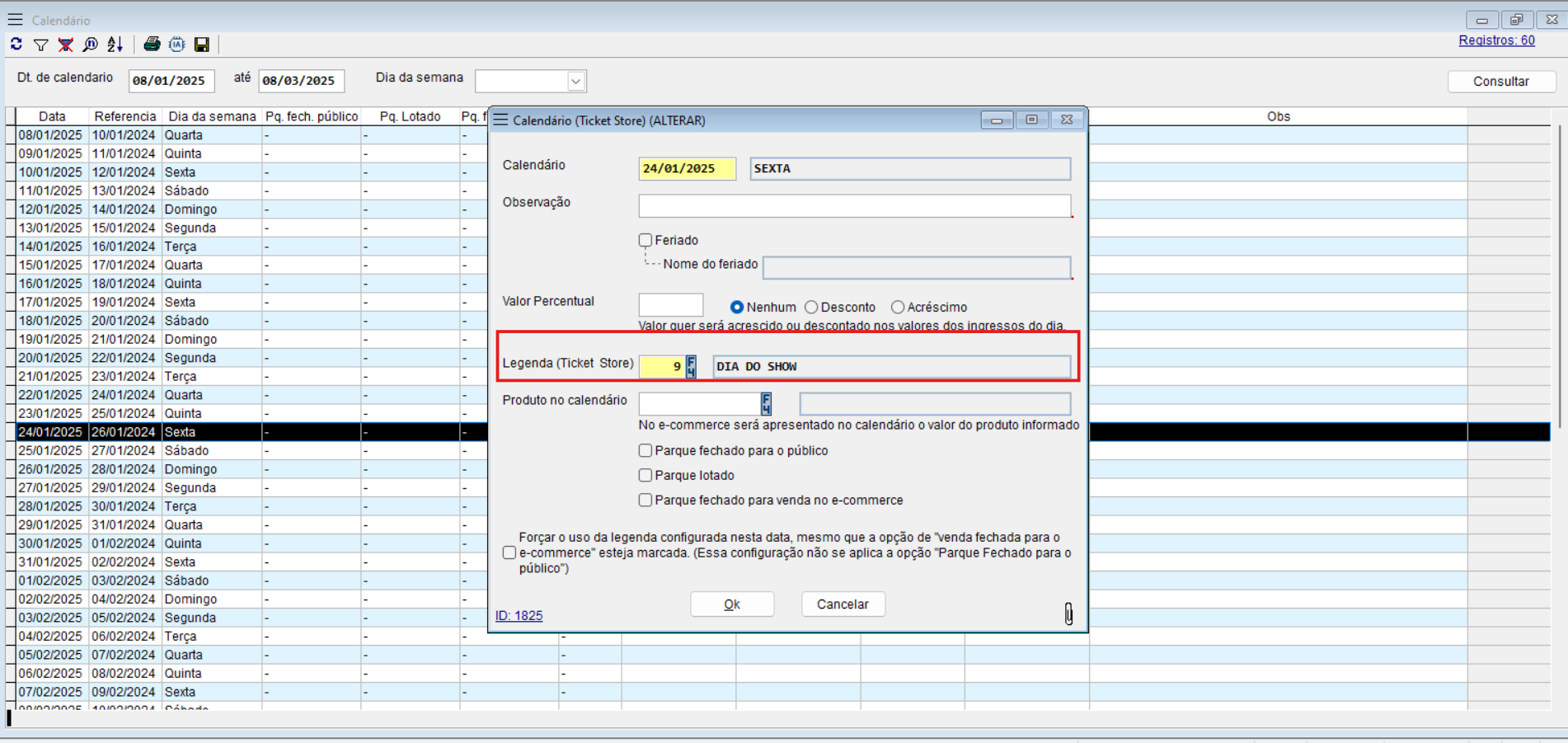This screenshot has width=1568, height=743.
Task: Open the Calendário hamburger menu
Action: (15, 20)
